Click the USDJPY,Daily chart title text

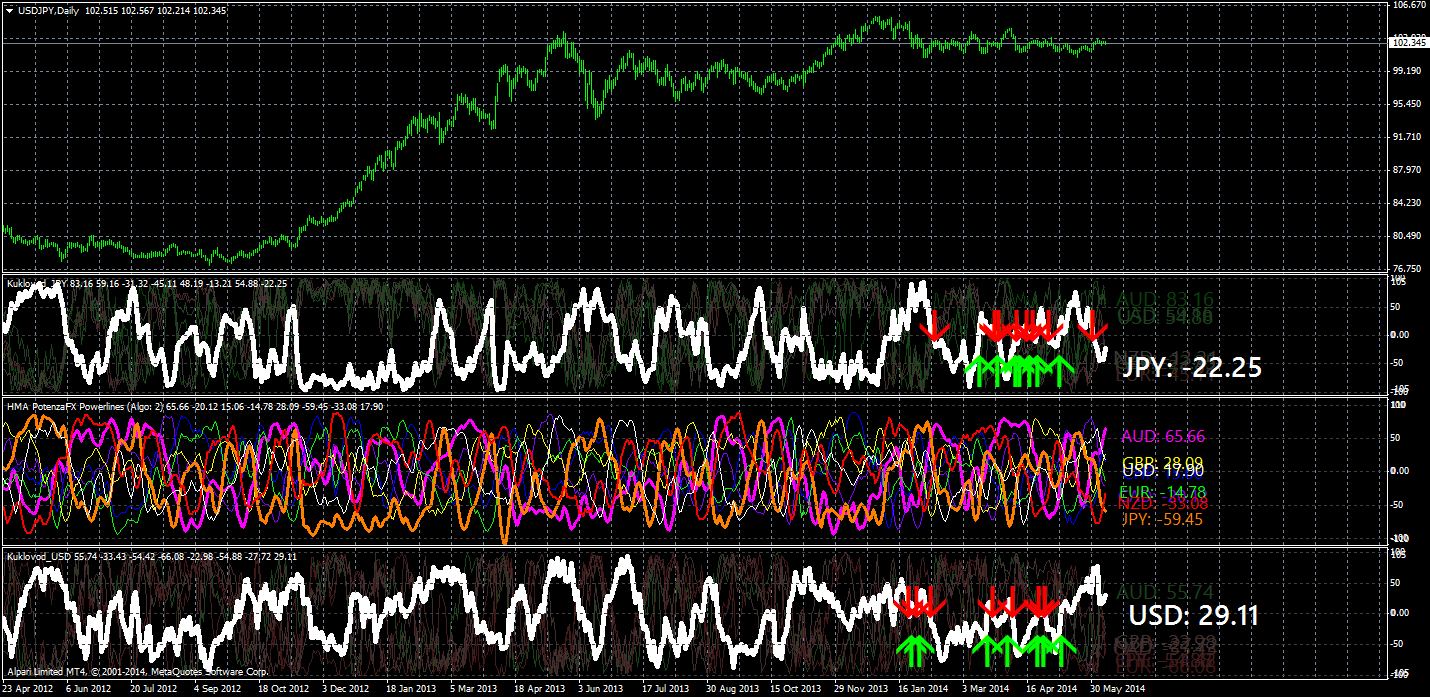click(x=49, y=10)
